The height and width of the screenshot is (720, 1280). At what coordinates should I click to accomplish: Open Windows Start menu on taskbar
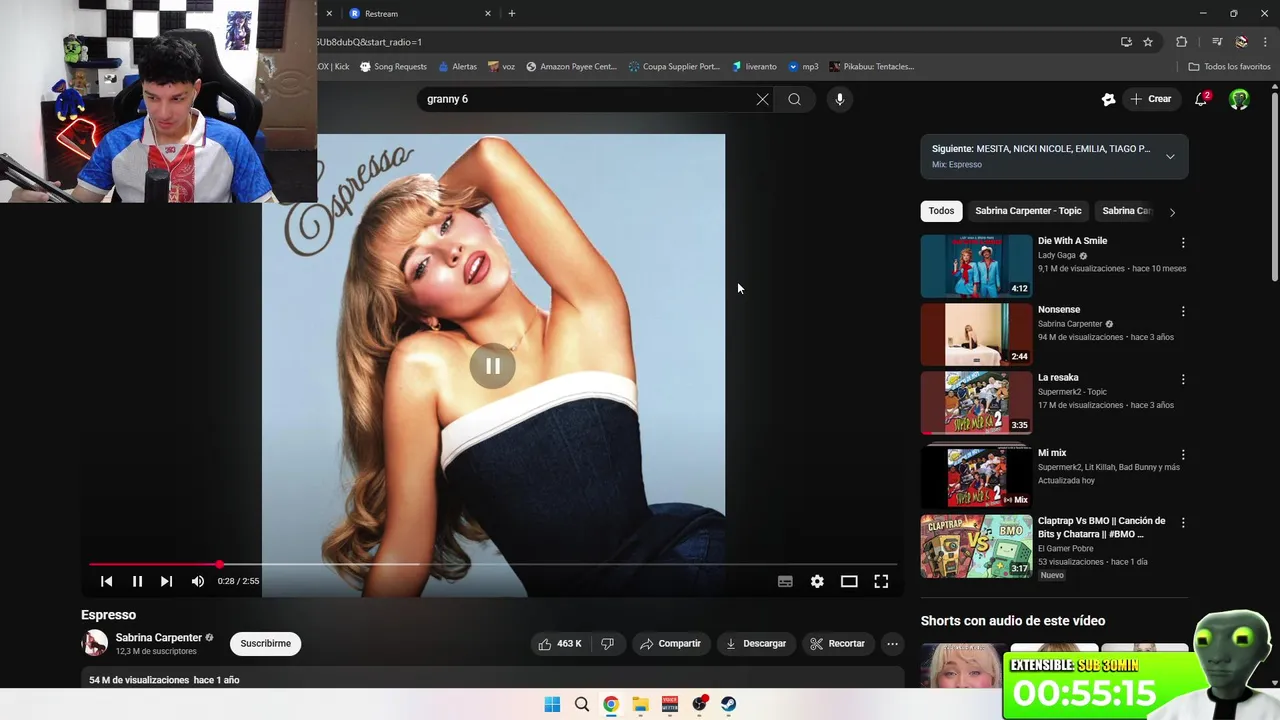tap(552, 704)
